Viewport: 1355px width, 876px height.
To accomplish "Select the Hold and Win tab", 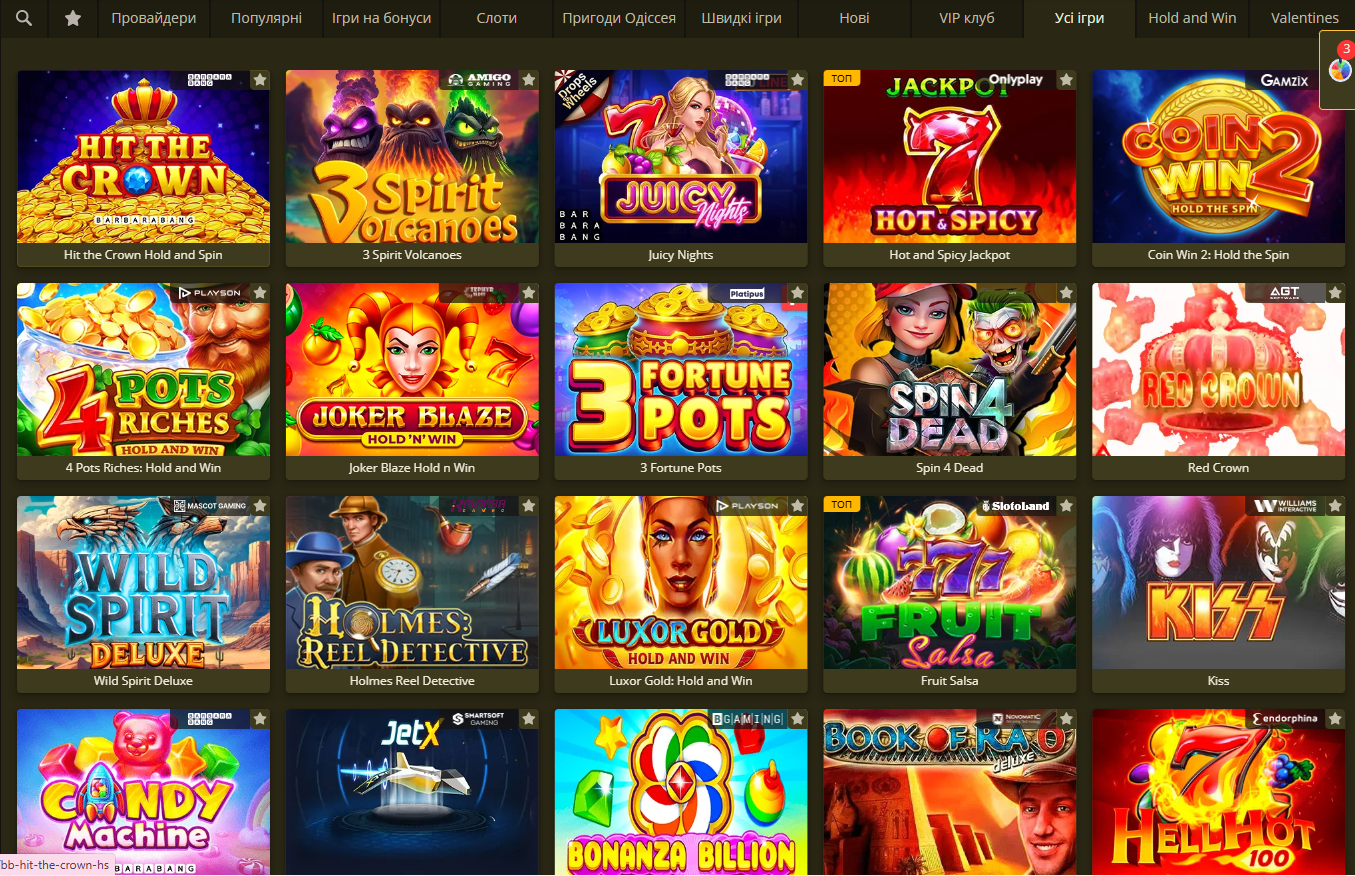I will point(1192,18).
